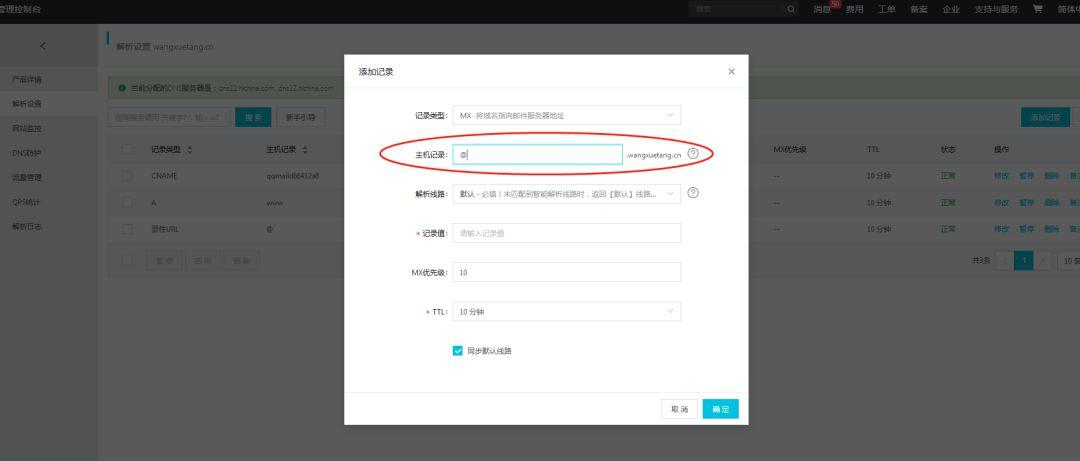Click 暂停 on the CNAME row
This screenshot has height=461, width=1080.
[1026, 176]
